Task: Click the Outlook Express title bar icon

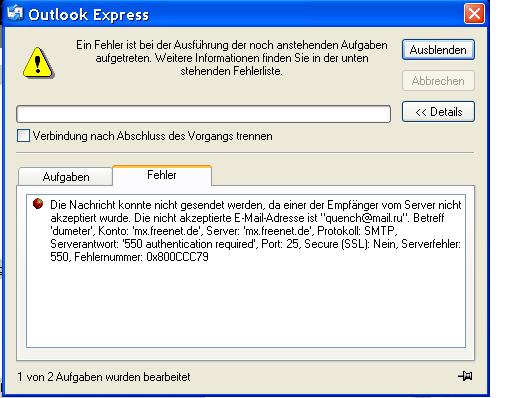Action: point(15,14)
